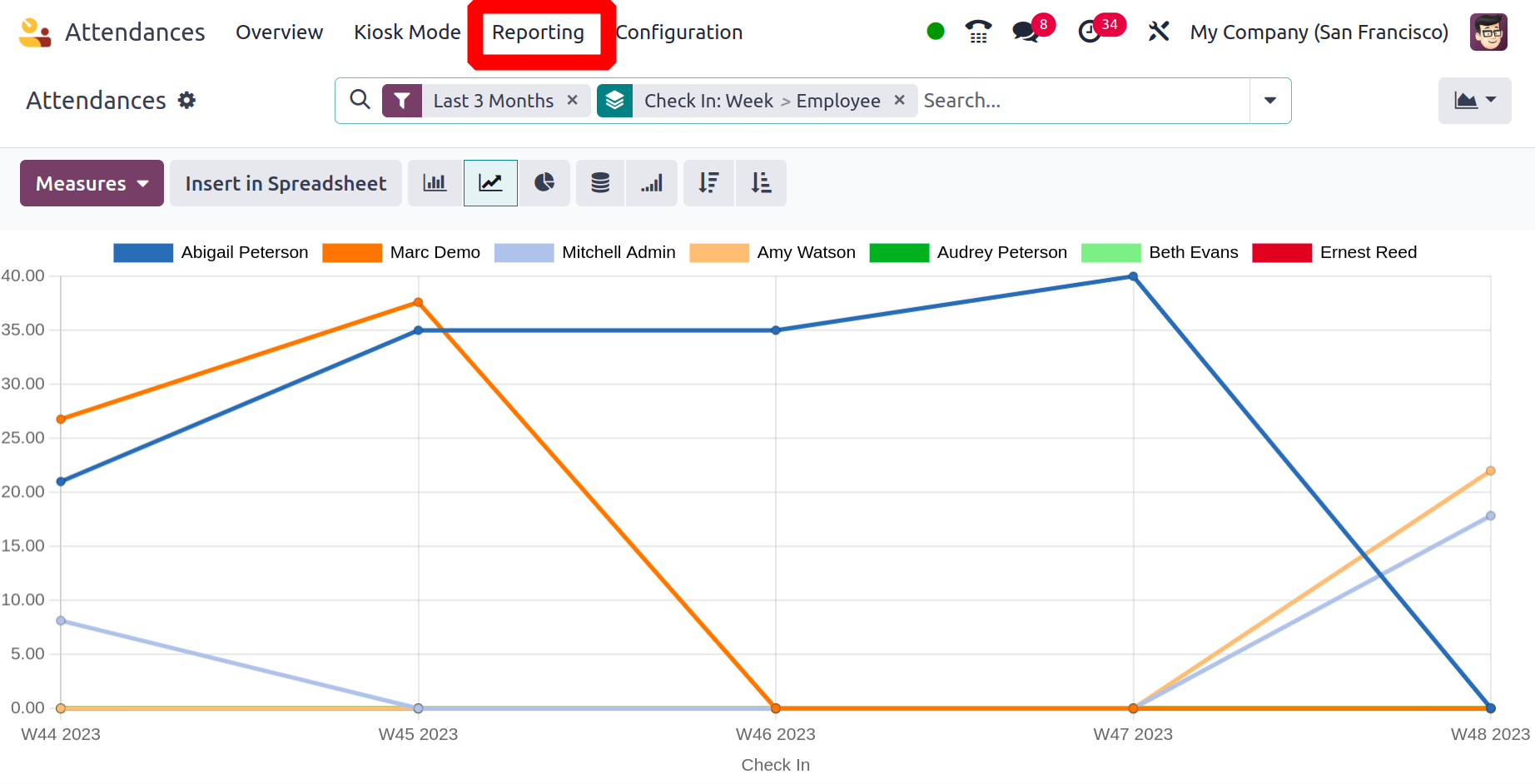Image resolution: width=1535 pixels, height=784 pixels.
Task: Toggle Mitchell Admin legend swatch
Action: tap(524, 252)
